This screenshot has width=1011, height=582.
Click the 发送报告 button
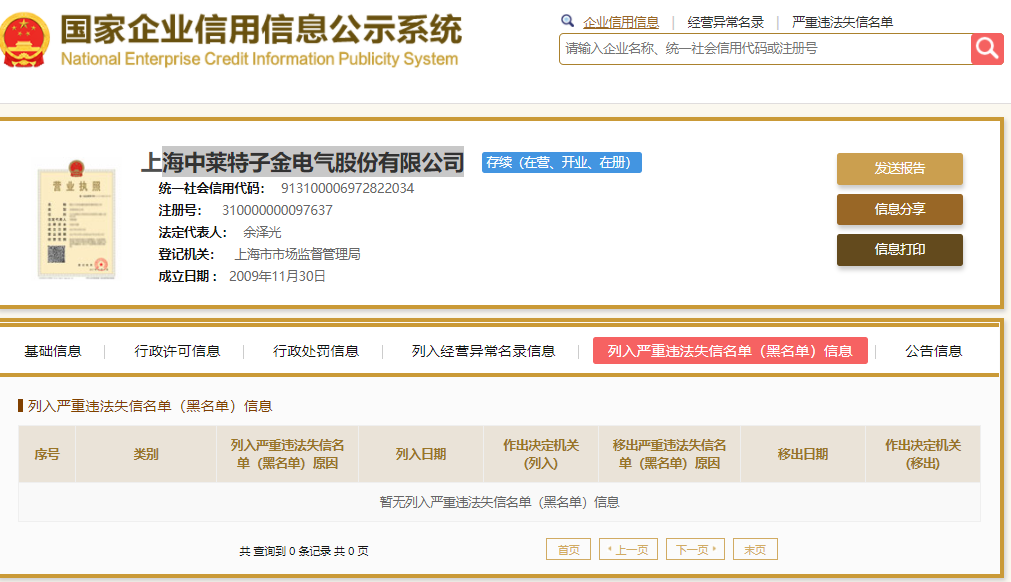899,168
